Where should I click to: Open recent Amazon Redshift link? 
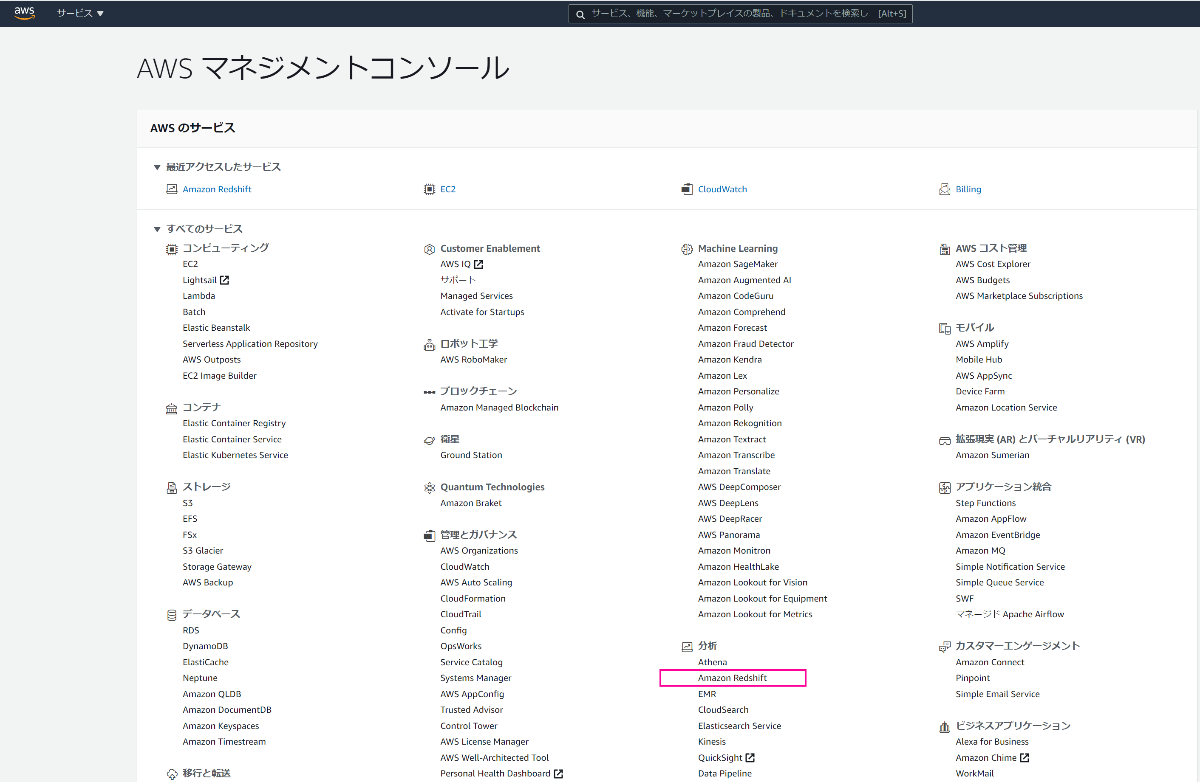217,189
